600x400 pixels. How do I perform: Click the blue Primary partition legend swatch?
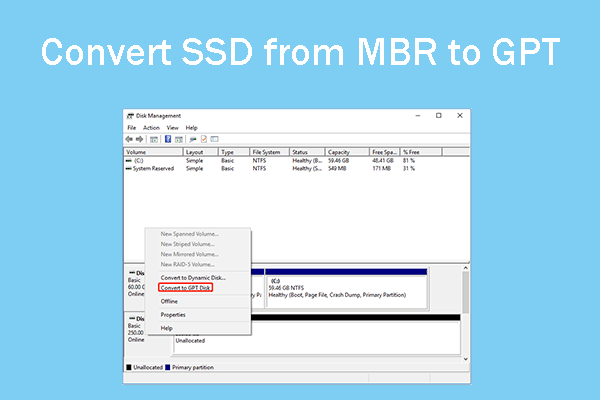(x=167, y=367)
